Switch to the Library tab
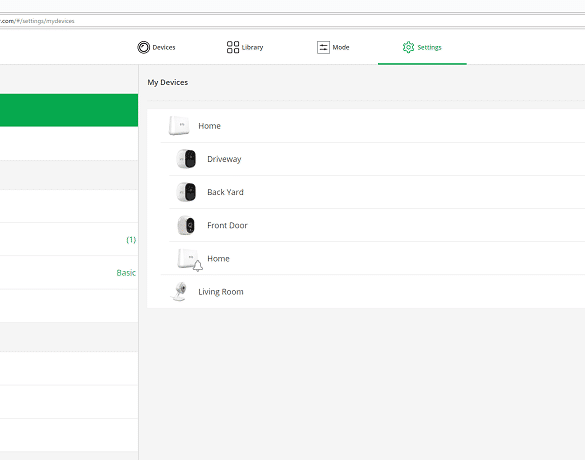 (245, 47)
